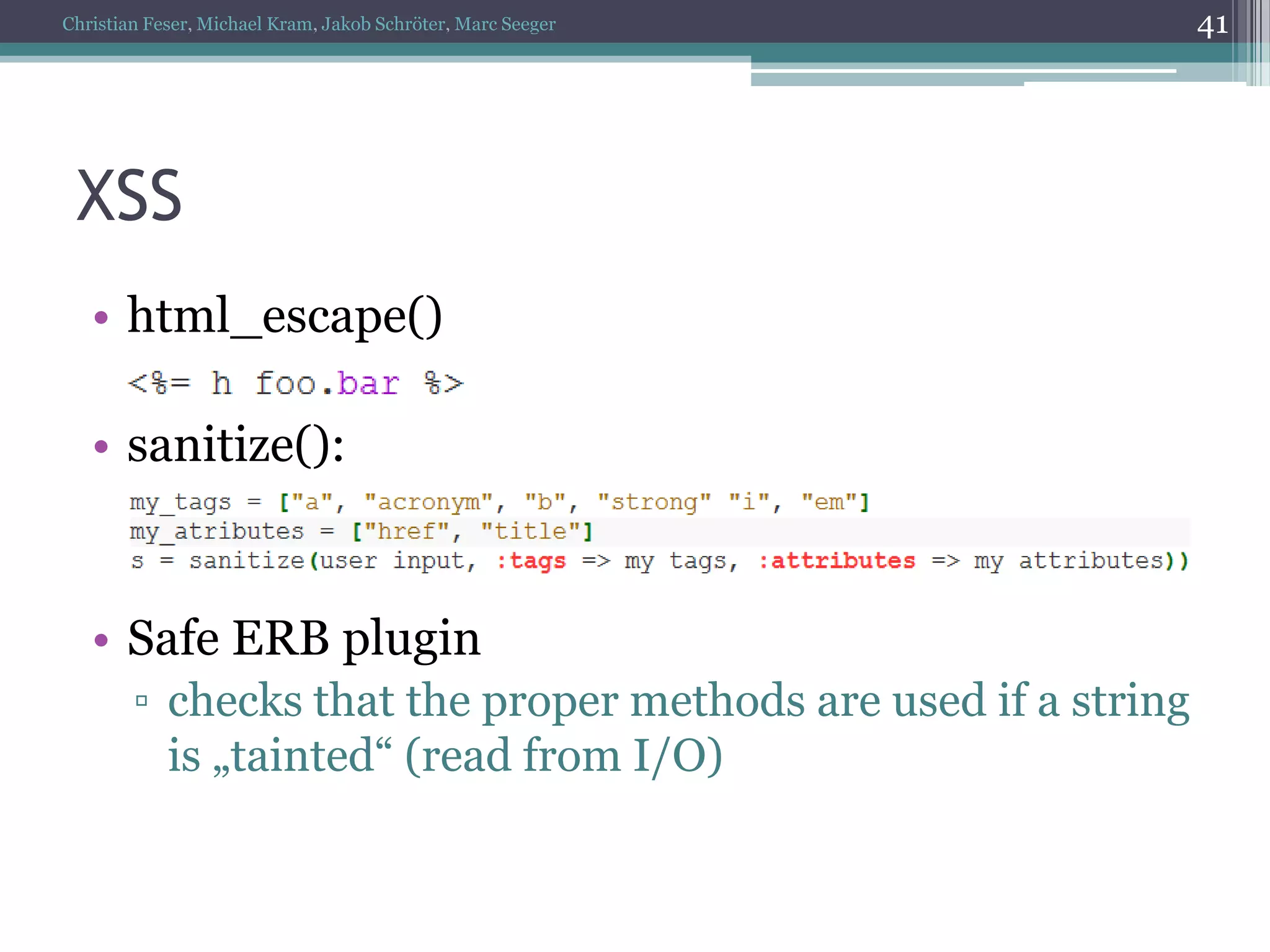Image resolution: width=1270 pixels, height=952 pixels.
Task: Click the code line starting "my_atributes ="
Action: tap(361, 532)
